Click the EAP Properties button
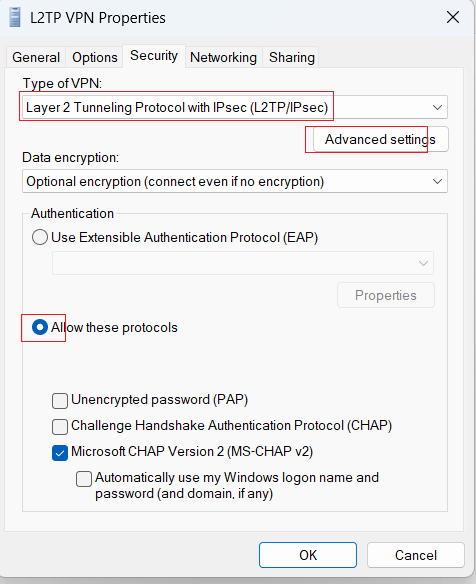 click(x=386, y=295)
